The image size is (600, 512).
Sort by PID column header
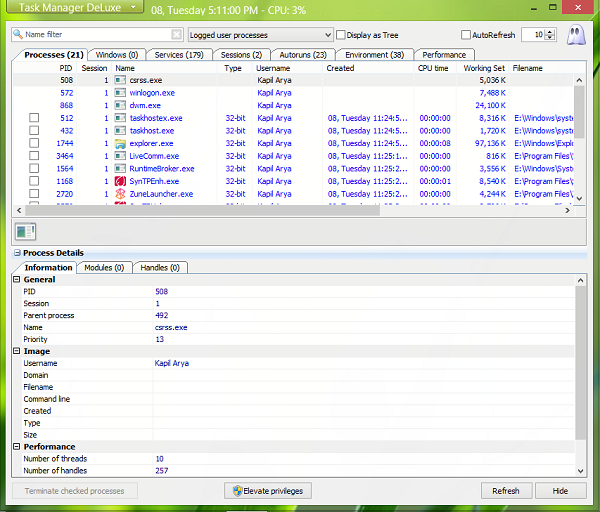click(65, 68)
